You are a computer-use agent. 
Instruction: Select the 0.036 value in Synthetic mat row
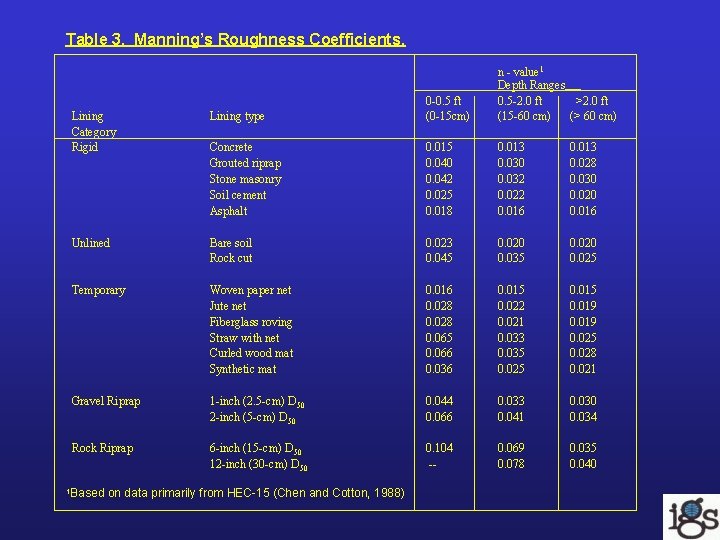[x=439, y=369]
